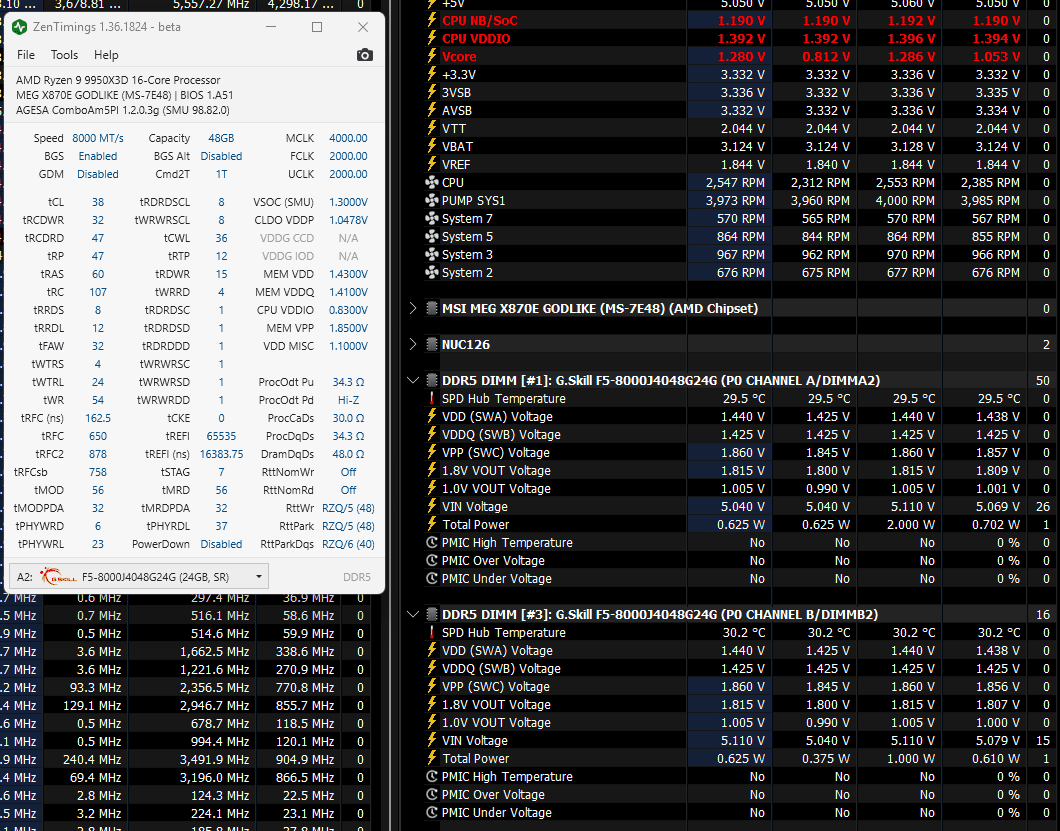
Task: Click the chip icon beside MSI MEG X870E chipset
Action: pyautogui.click(x=431, y=308)
